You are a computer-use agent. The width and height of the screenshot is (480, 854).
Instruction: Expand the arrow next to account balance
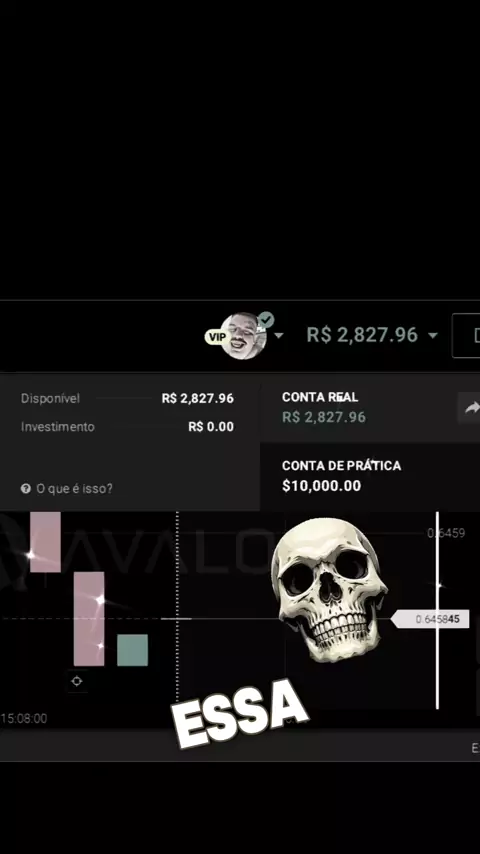[x=433, y=336]
